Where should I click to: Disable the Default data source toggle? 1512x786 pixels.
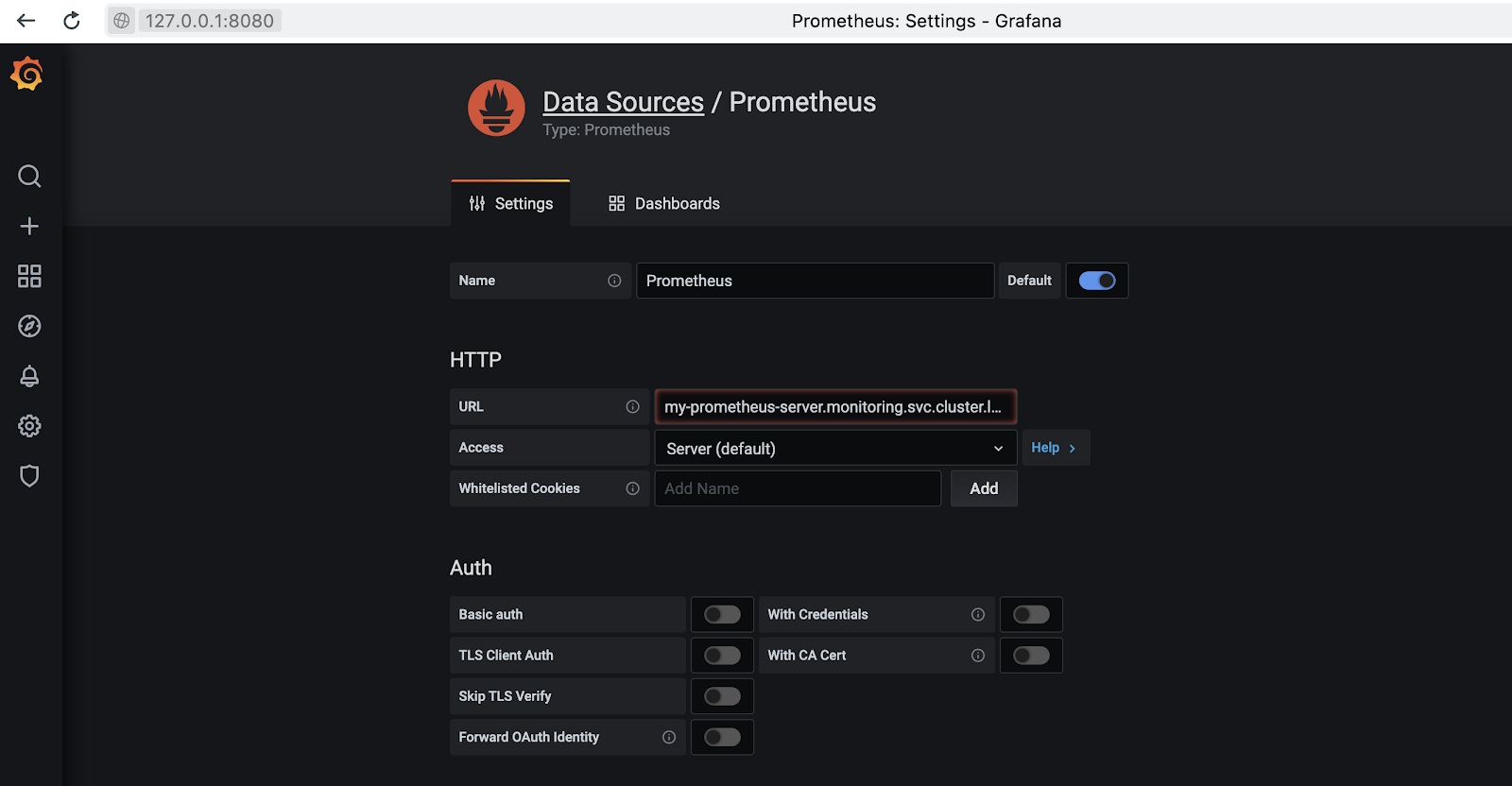pyautogui.click(x=1097, y=281)
